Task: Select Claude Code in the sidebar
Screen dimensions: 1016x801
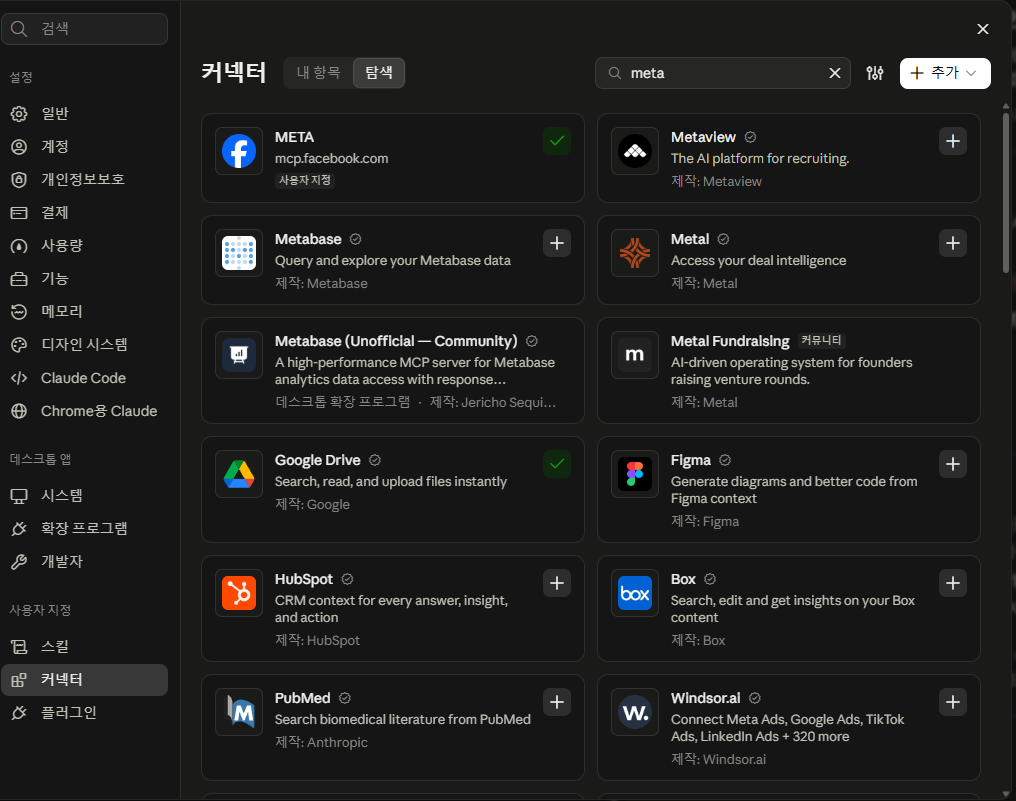Action: [x=84, y=378]
